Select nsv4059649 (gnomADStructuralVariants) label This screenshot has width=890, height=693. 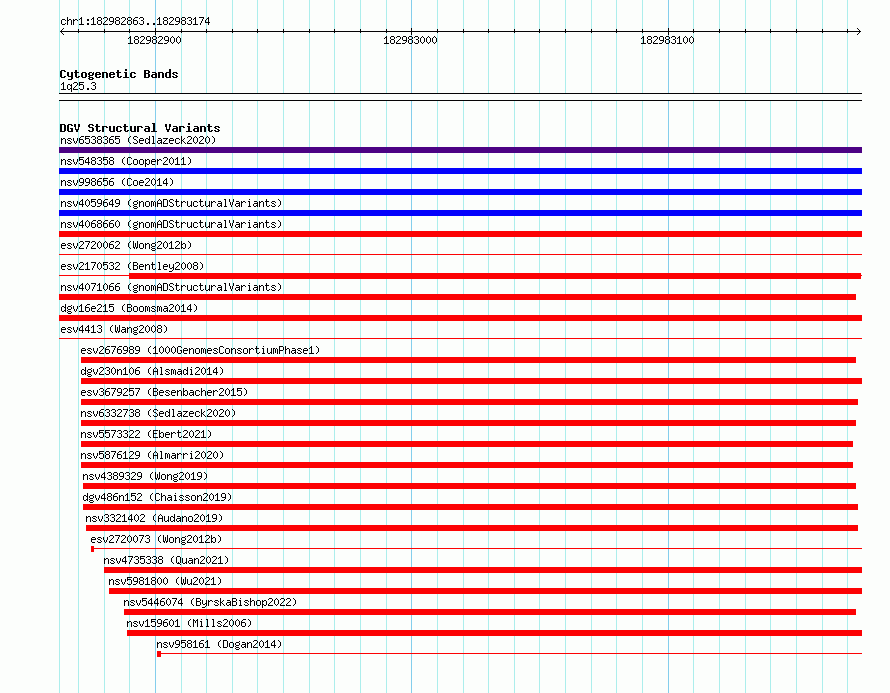171,203
